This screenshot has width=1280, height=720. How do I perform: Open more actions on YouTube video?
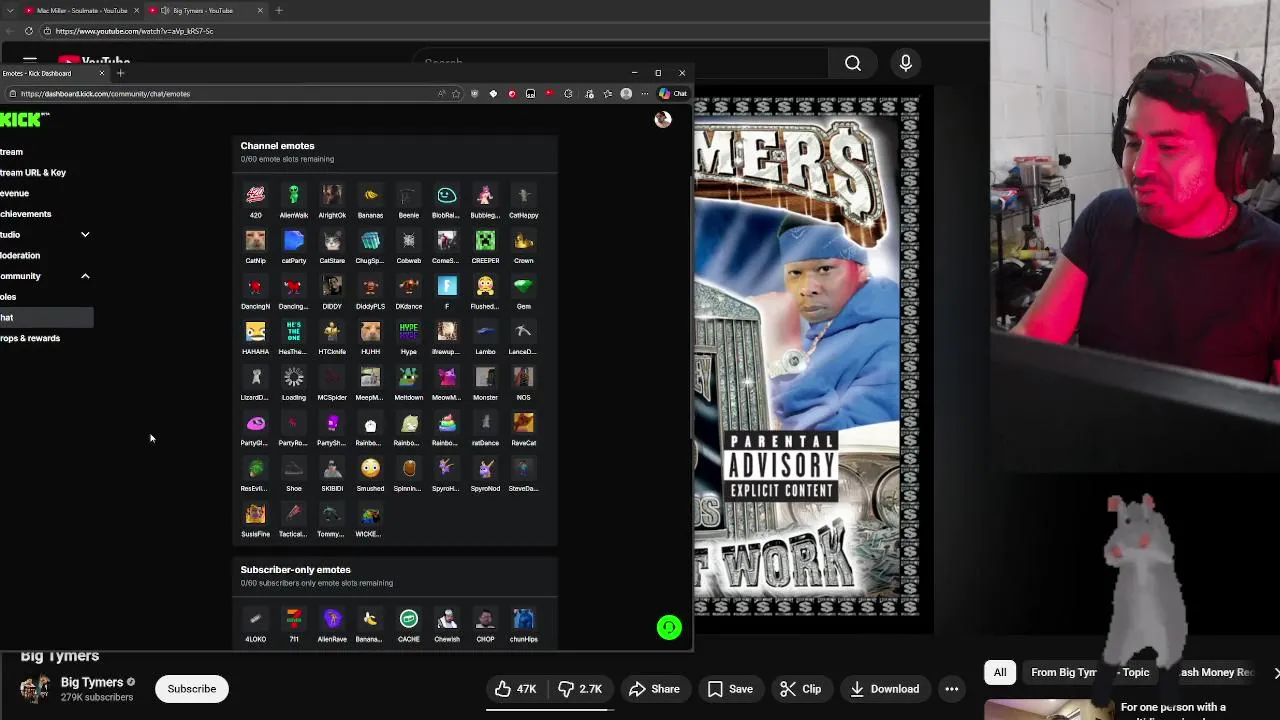coord(952,689)
